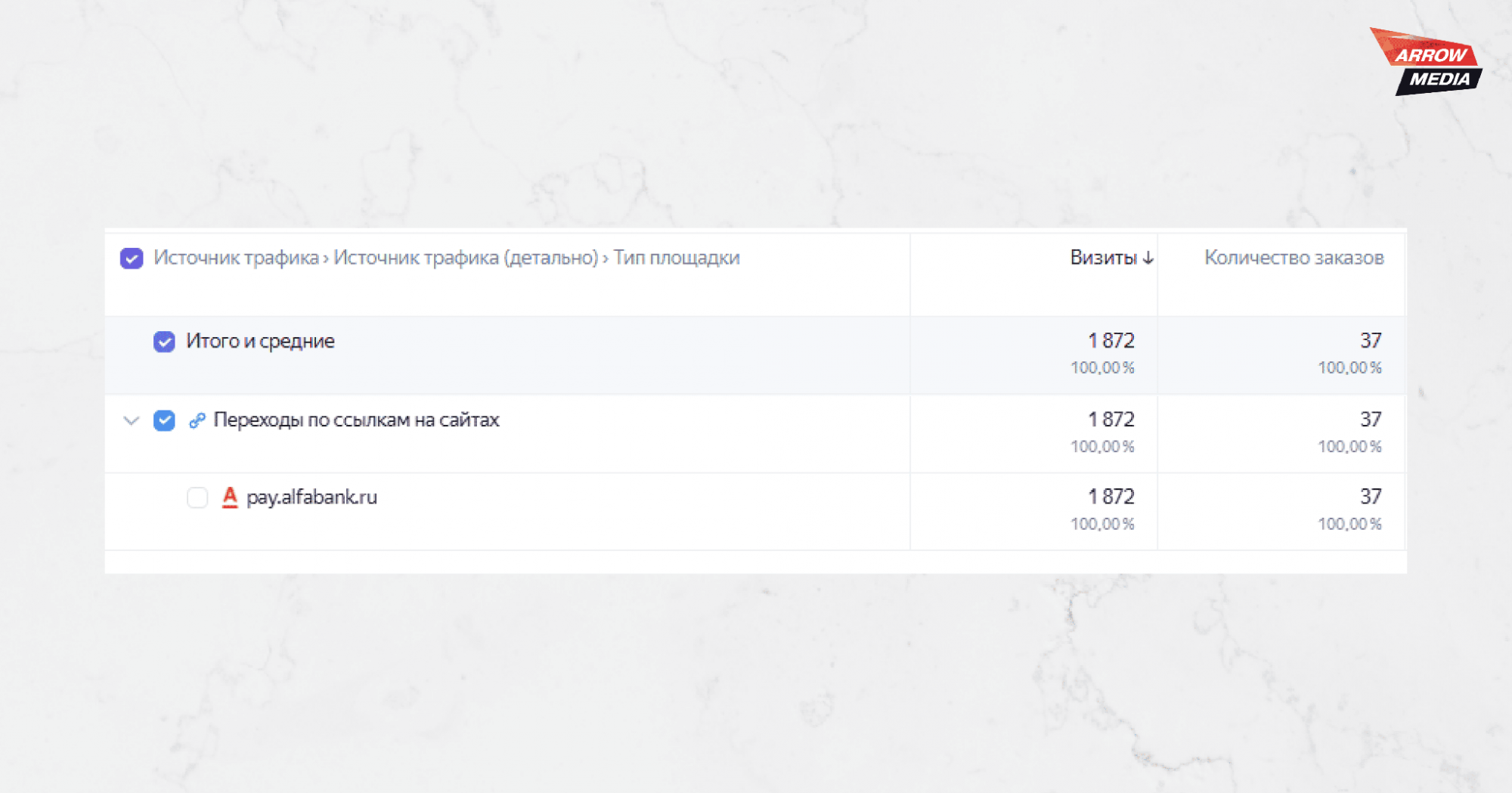This screenshot has height=793, width=1512.
Task: Click the Alfabank red A icon
Action: point(230,497)
